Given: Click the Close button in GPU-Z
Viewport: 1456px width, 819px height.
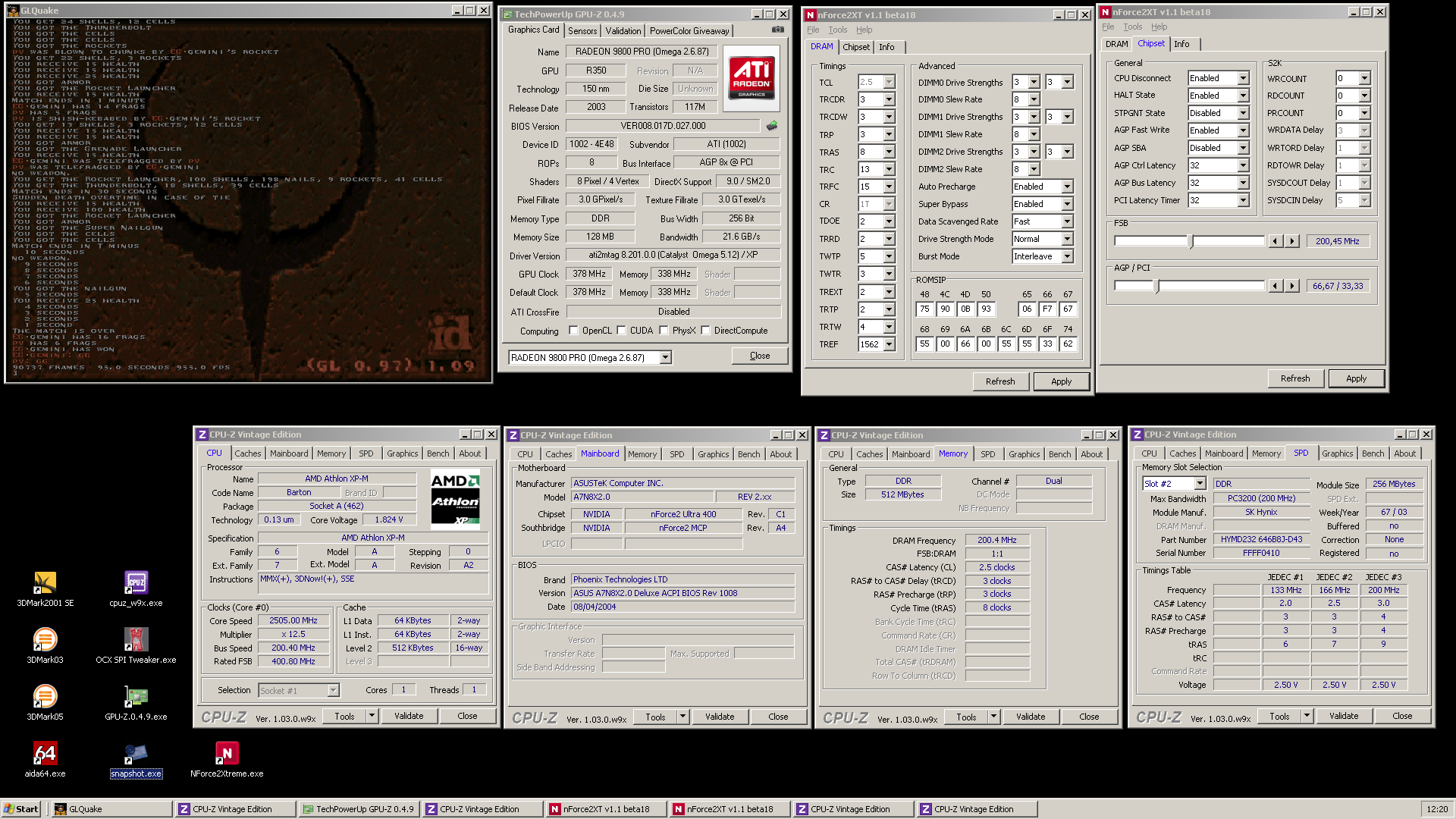Looking at the screenshot, I should point(759,356).
